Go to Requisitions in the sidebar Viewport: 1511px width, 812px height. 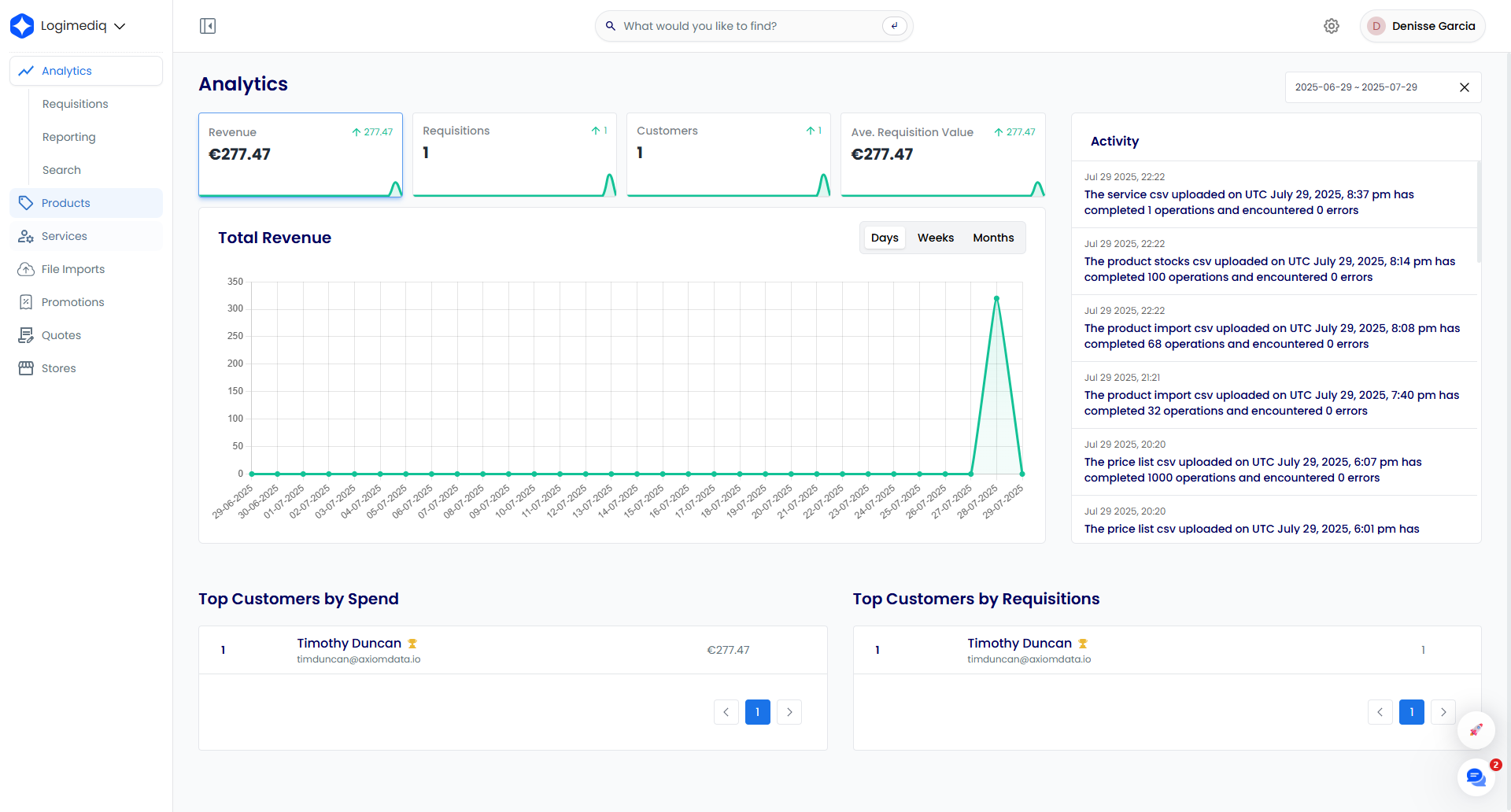pos(76,104)
